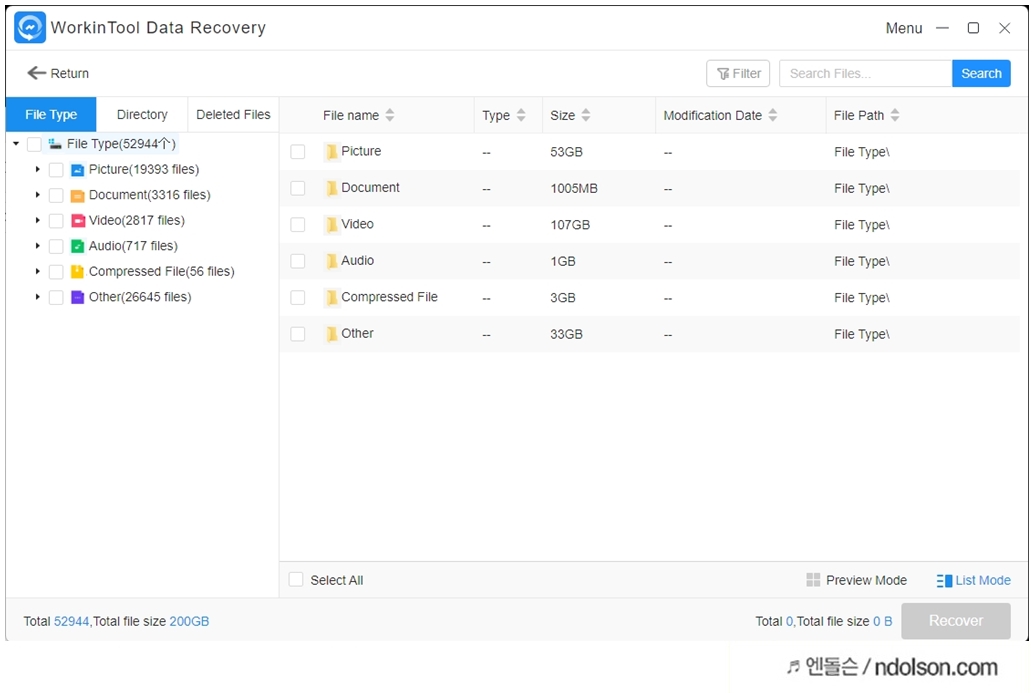The image size is (1034, 693).
Task: Click the Recover button
Action: [x=956, y=621]
